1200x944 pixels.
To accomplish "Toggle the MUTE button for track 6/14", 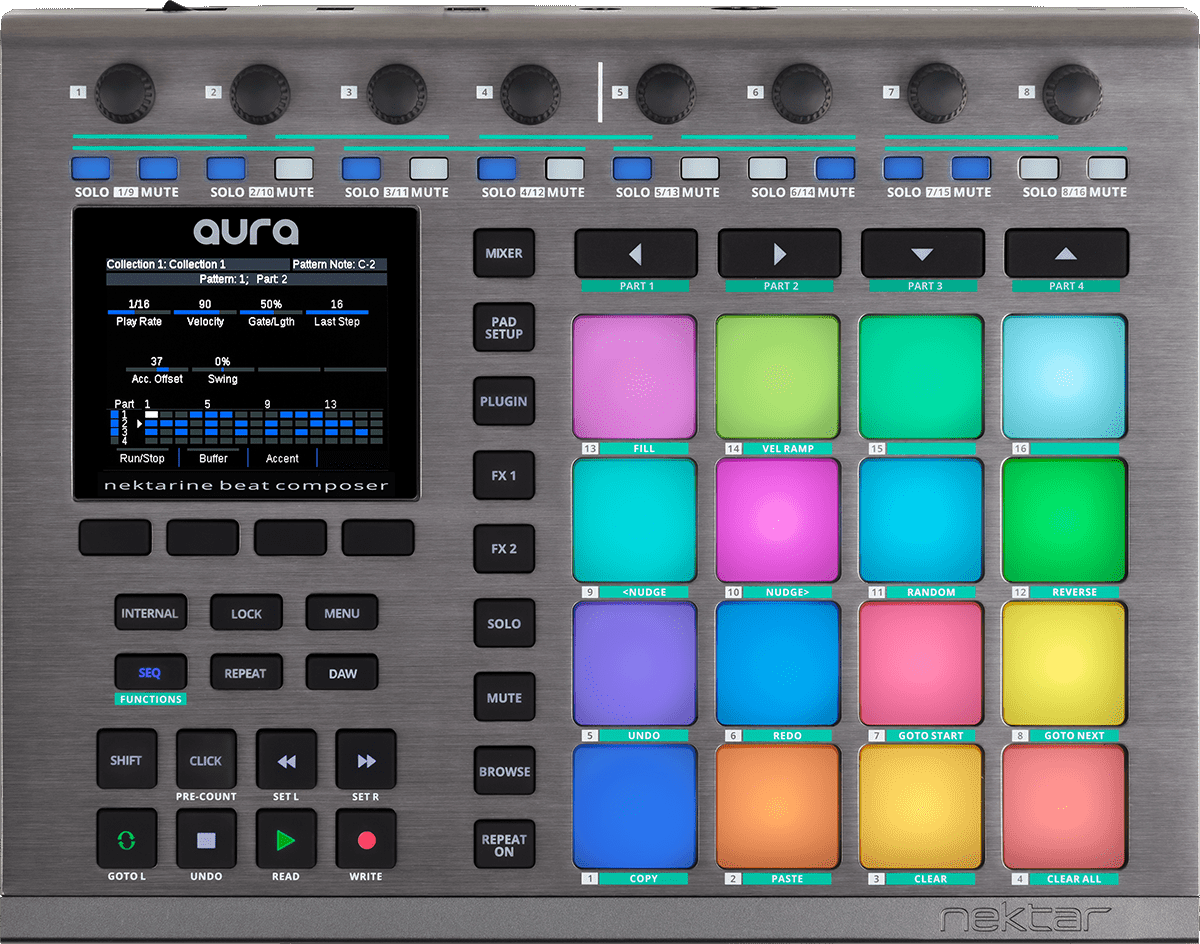I will 836,168.
